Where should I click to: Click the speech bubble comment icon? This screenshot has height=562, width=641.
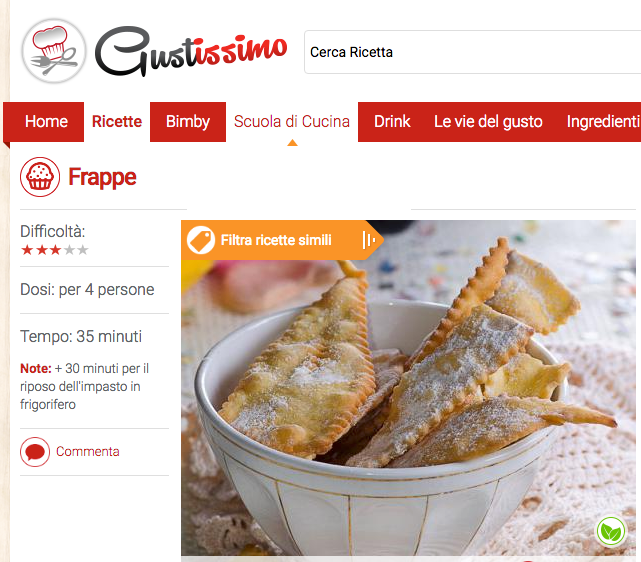[35, 452]
